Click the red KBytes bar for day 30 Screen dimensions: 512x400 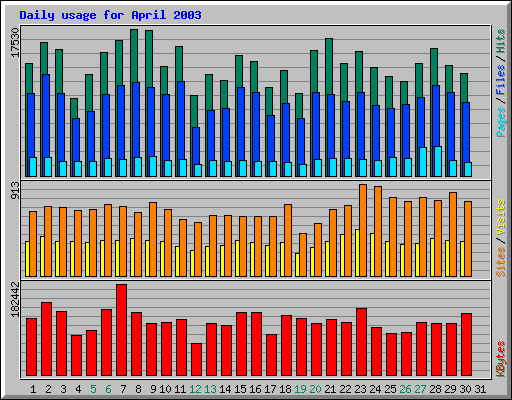point(466,345)
